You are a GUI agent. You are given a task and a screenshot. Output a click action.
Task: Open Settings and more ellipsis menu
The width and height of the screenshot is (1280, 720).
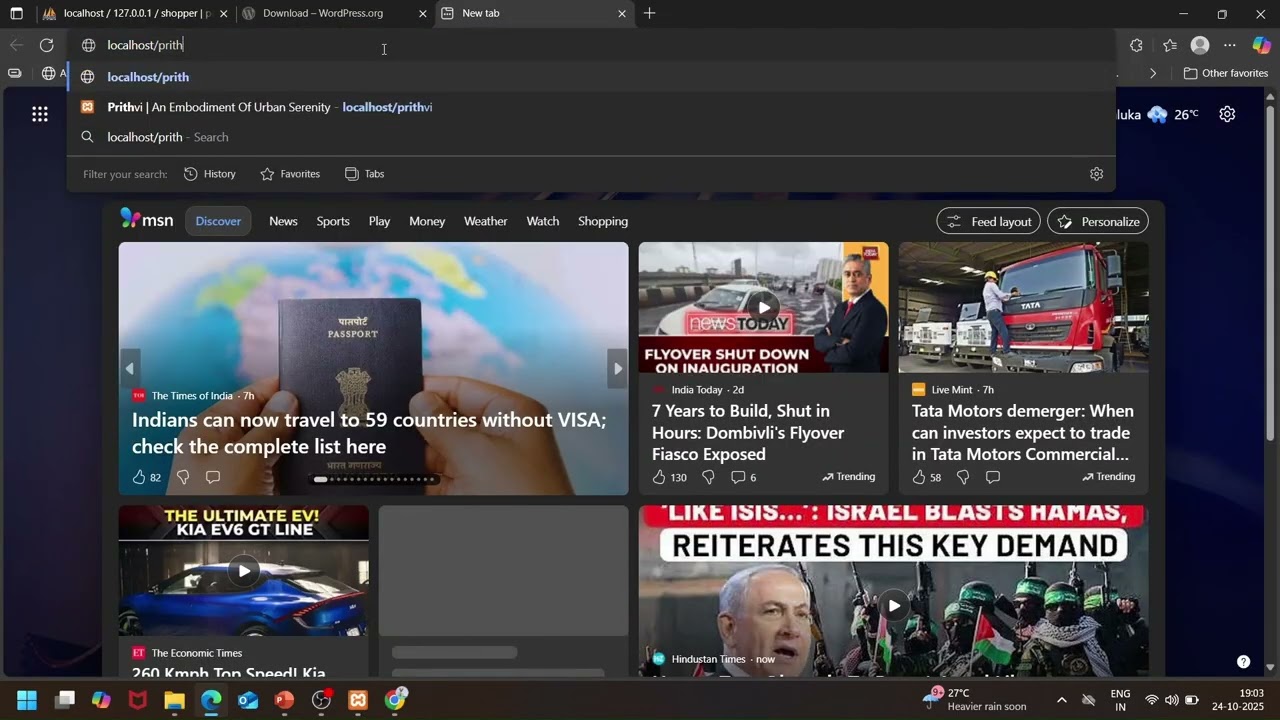pyautogui.click(x=1230, y=45)
